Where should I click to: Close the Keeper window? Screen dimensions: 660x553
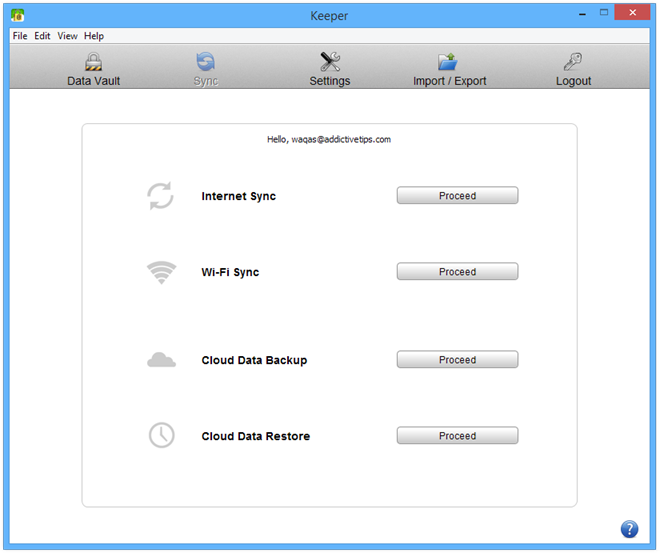point(632,13)
